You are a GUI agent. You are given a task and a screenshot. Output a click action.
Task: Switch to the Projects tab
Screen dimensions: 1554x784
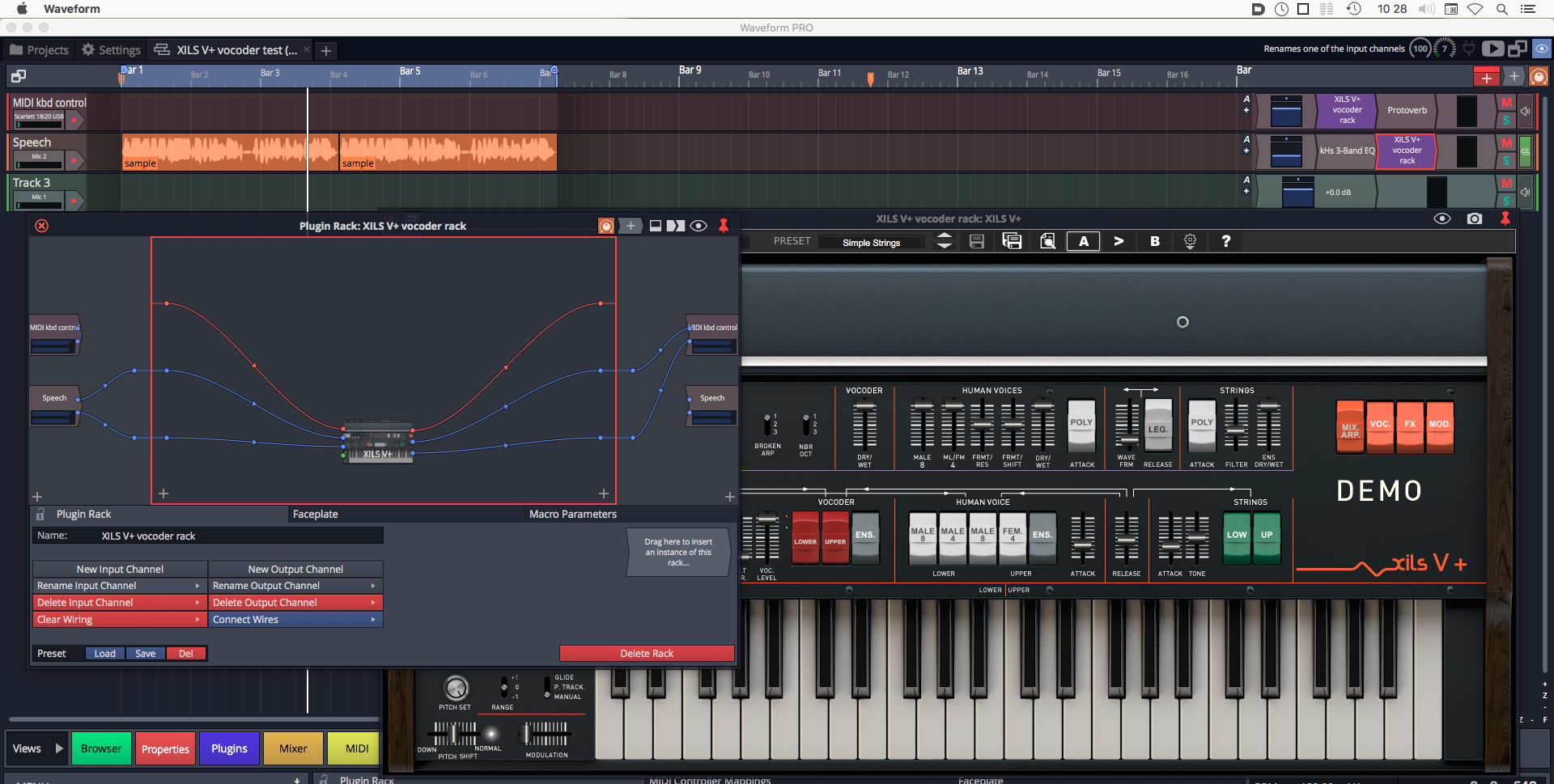click(39, 50)
